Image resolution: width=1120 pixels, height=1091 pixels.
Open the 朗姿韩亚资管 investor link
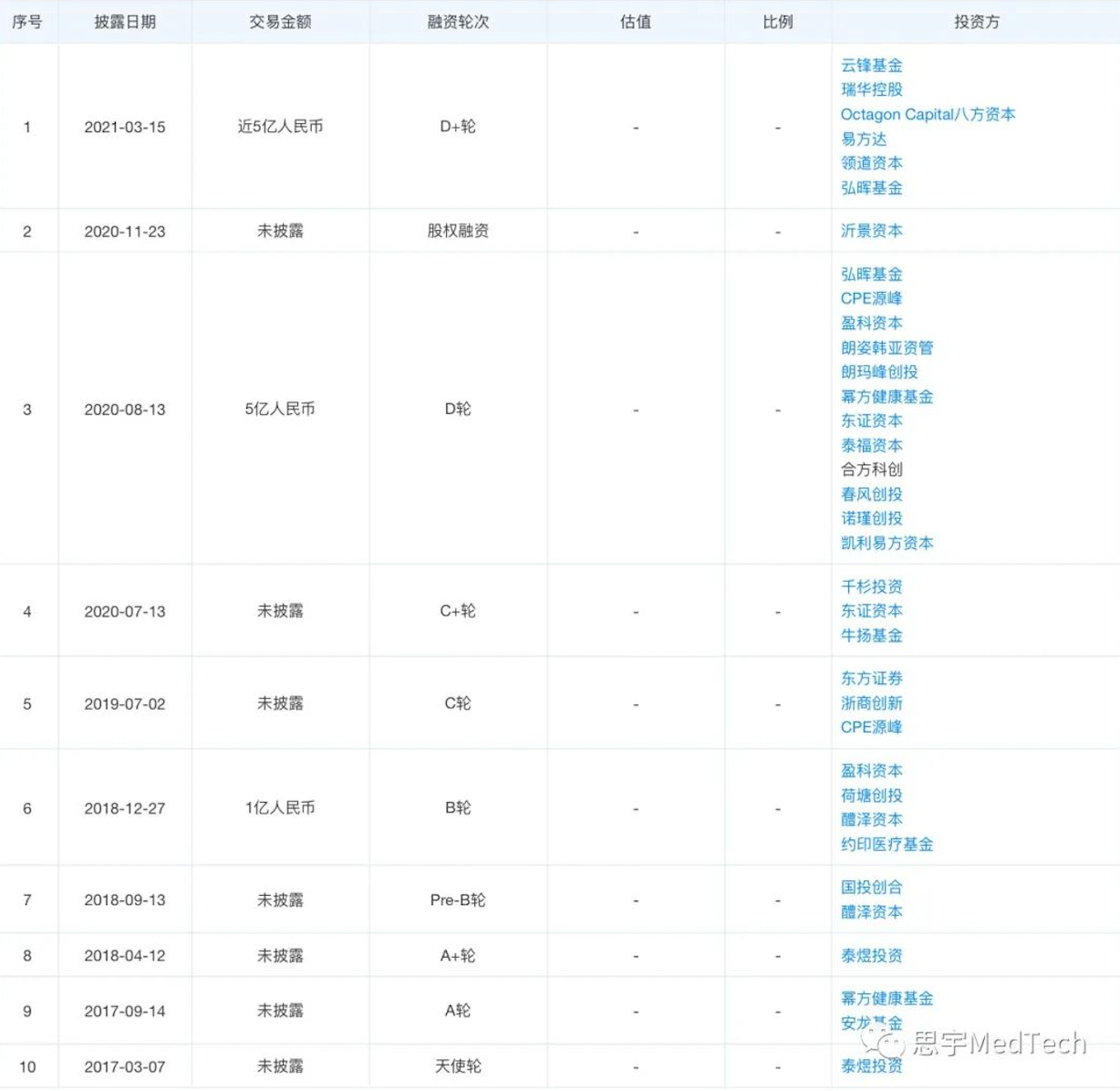tap(887, 348)
